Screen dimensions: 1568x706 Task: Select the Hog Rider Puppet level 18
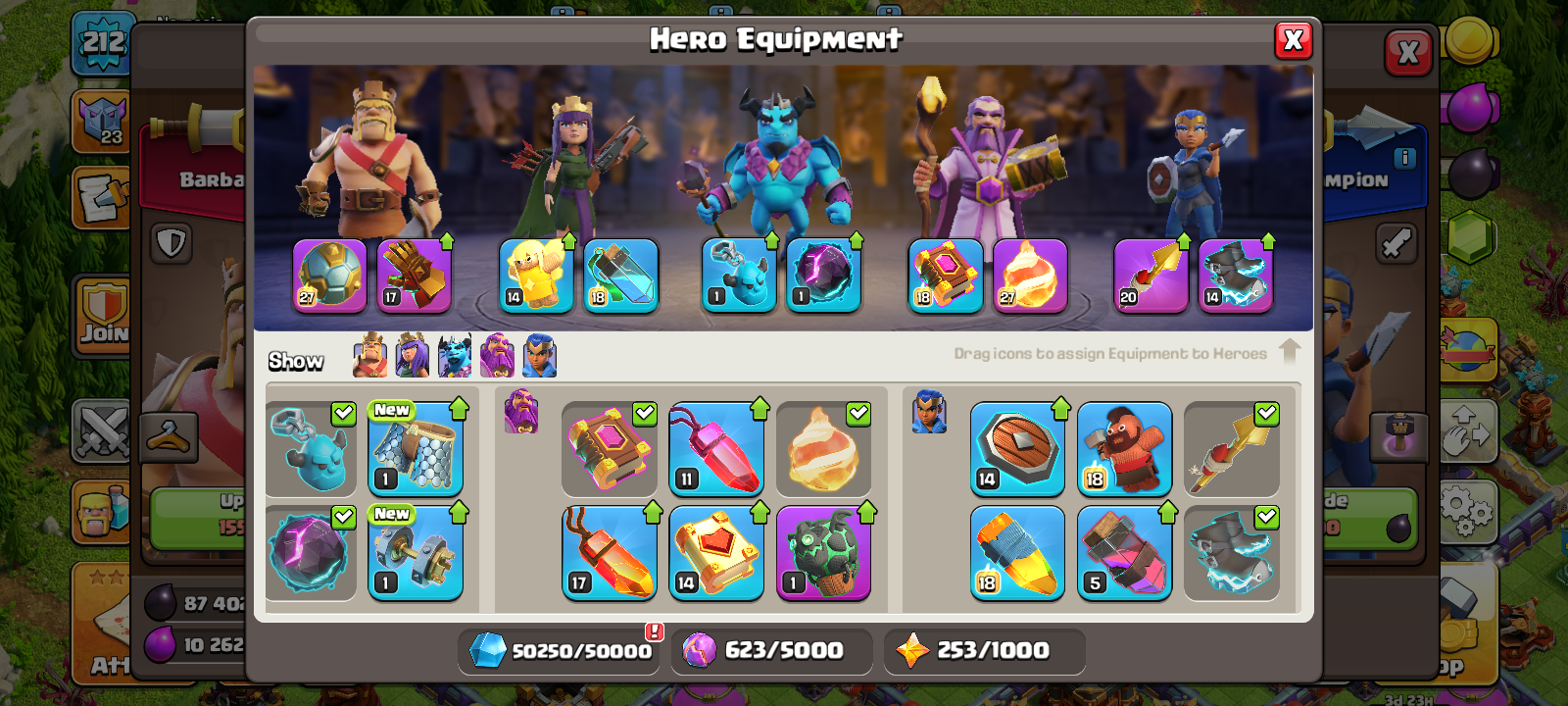(1124, 449)
